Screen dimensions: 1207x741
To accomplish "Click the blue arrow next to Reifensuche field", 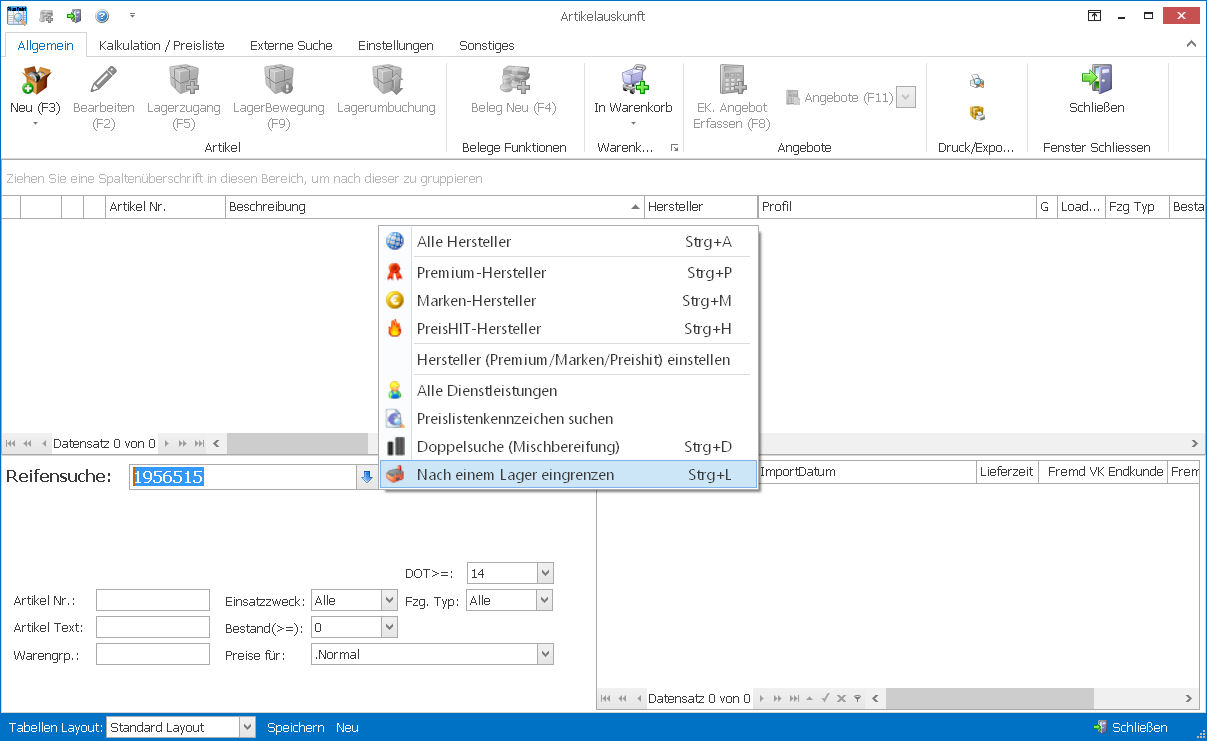I will (367, 477).
